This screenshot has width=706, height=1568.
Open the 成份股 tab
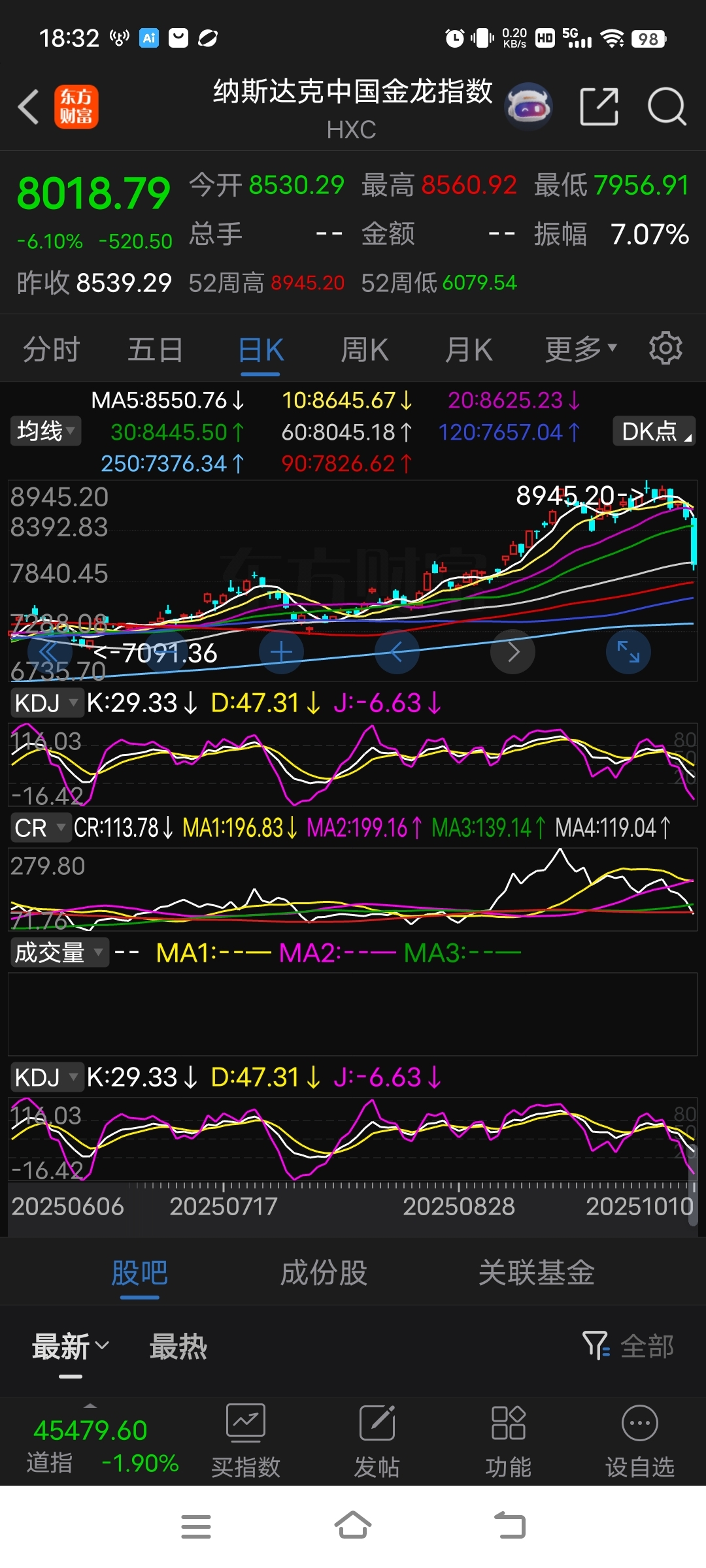click(x=324, y=1273)
